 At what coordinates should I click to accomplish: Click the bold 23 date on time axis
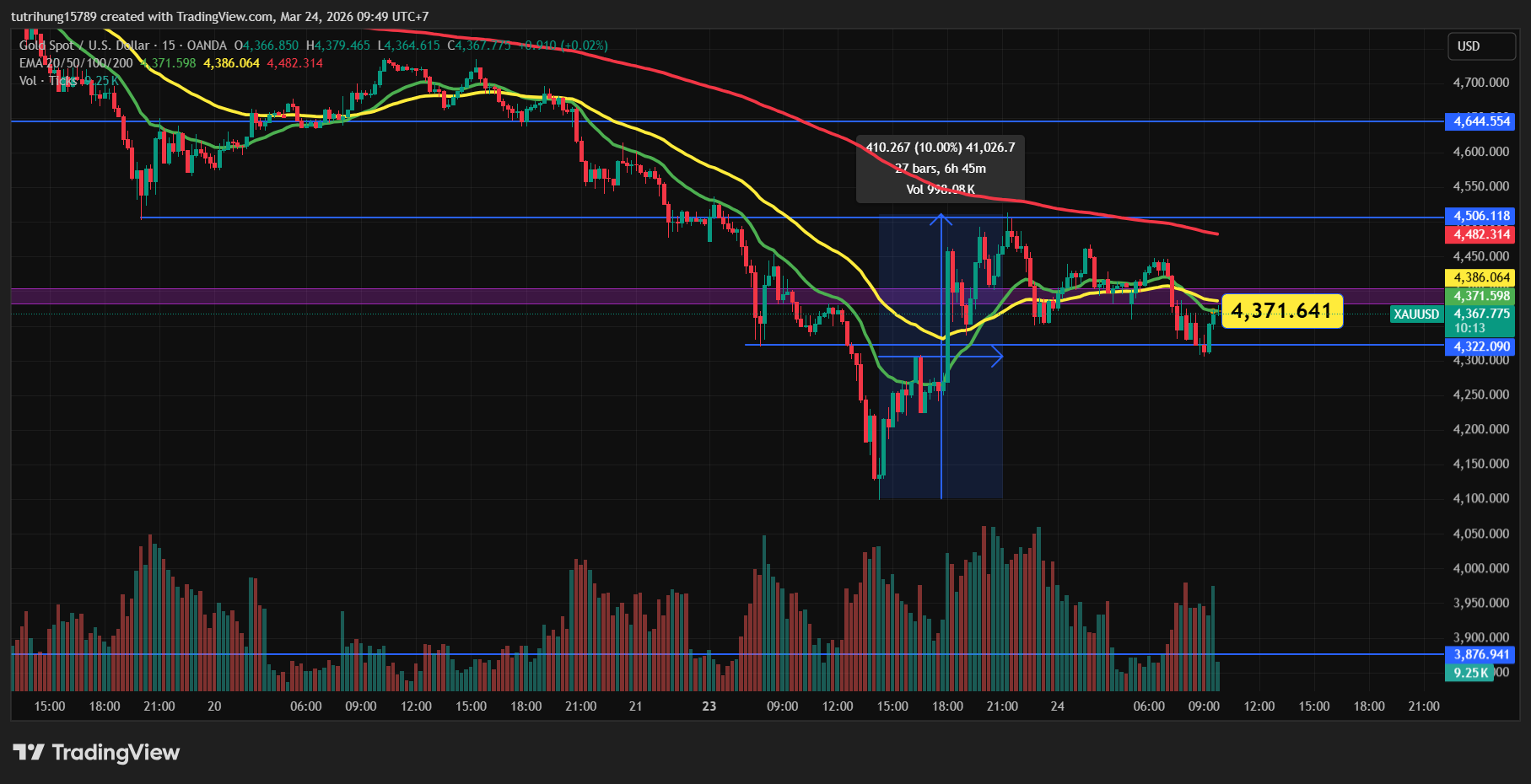709,706
